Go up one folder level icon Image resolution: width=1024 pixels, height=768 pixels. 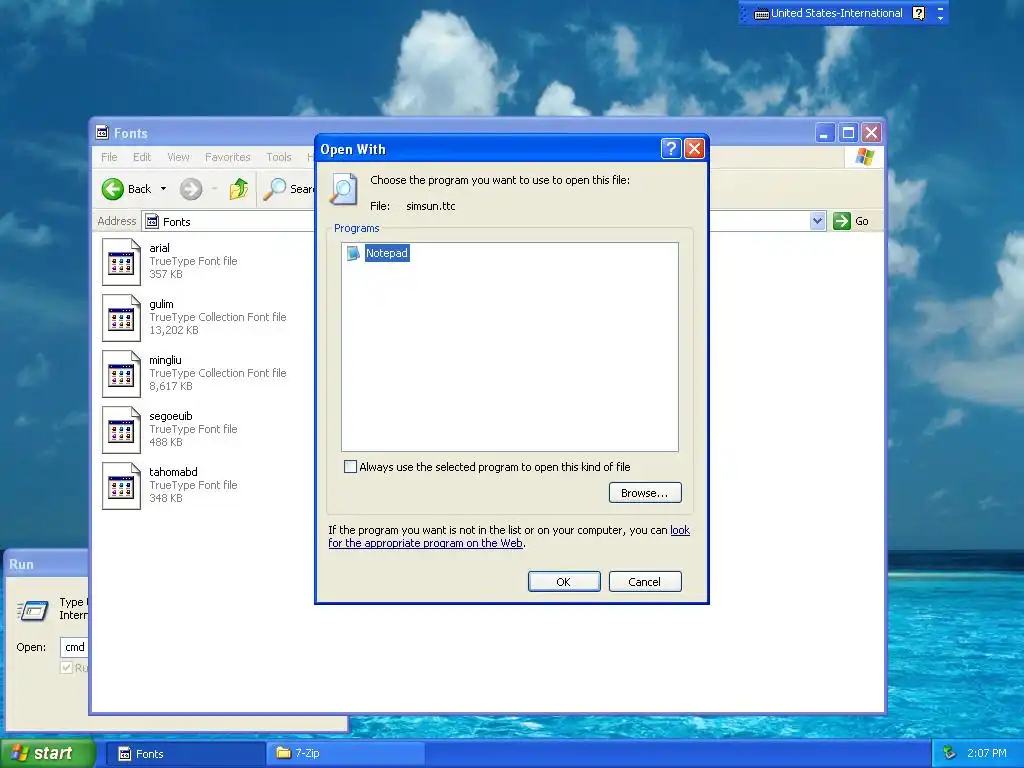pyautogui.click(x=238, y=189)
